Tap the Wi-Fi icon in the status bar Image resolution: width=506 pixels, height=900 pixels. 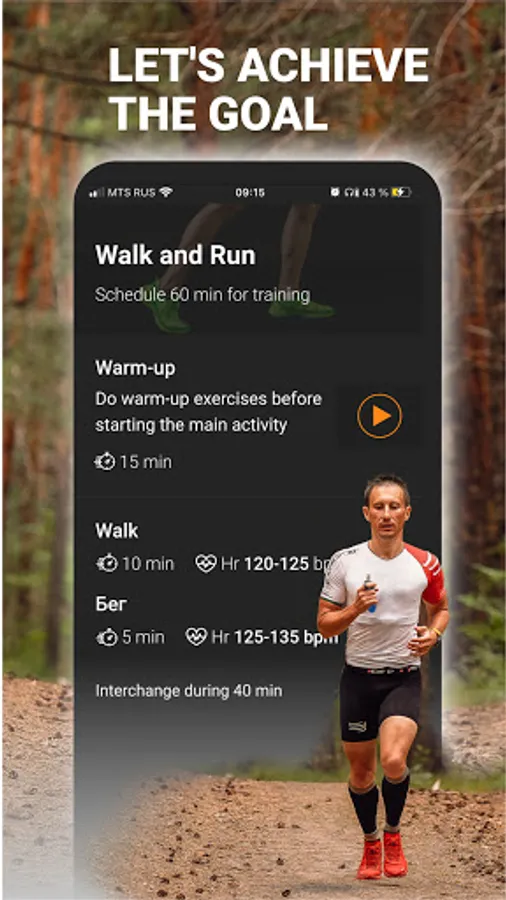point(166,192)
